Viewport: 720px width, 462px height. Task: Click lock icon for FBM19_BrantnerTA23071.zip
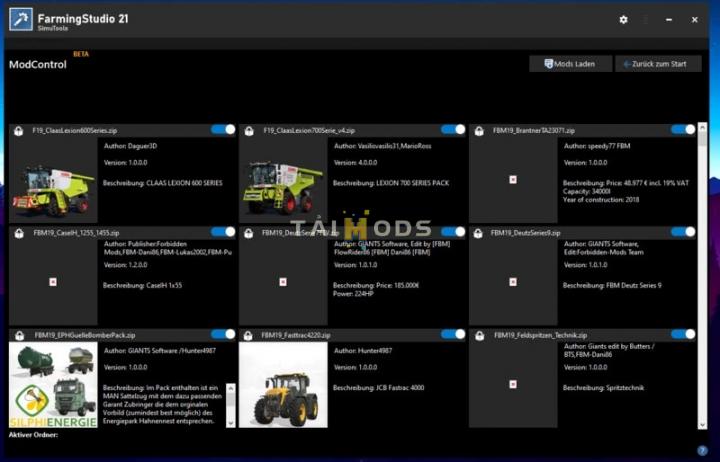(x=479, y=131)
